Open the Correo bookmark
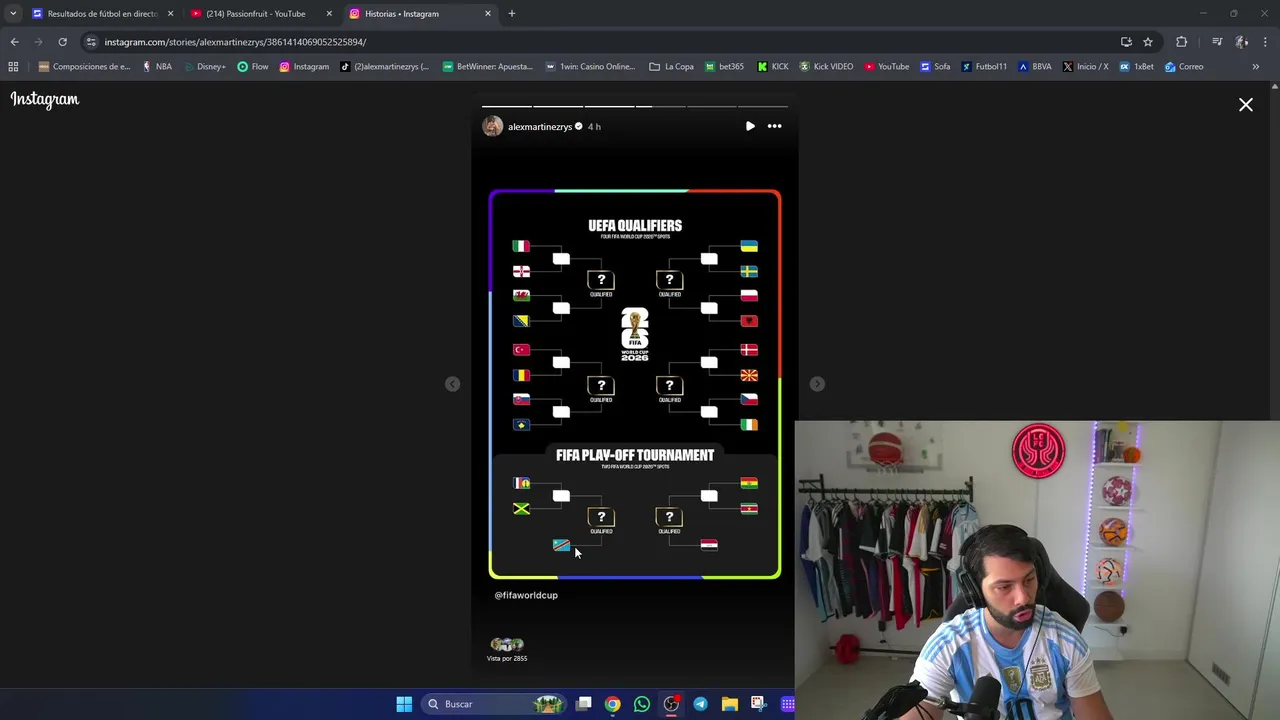Viewport: 1280px width, 720px height. [1184, 67]
